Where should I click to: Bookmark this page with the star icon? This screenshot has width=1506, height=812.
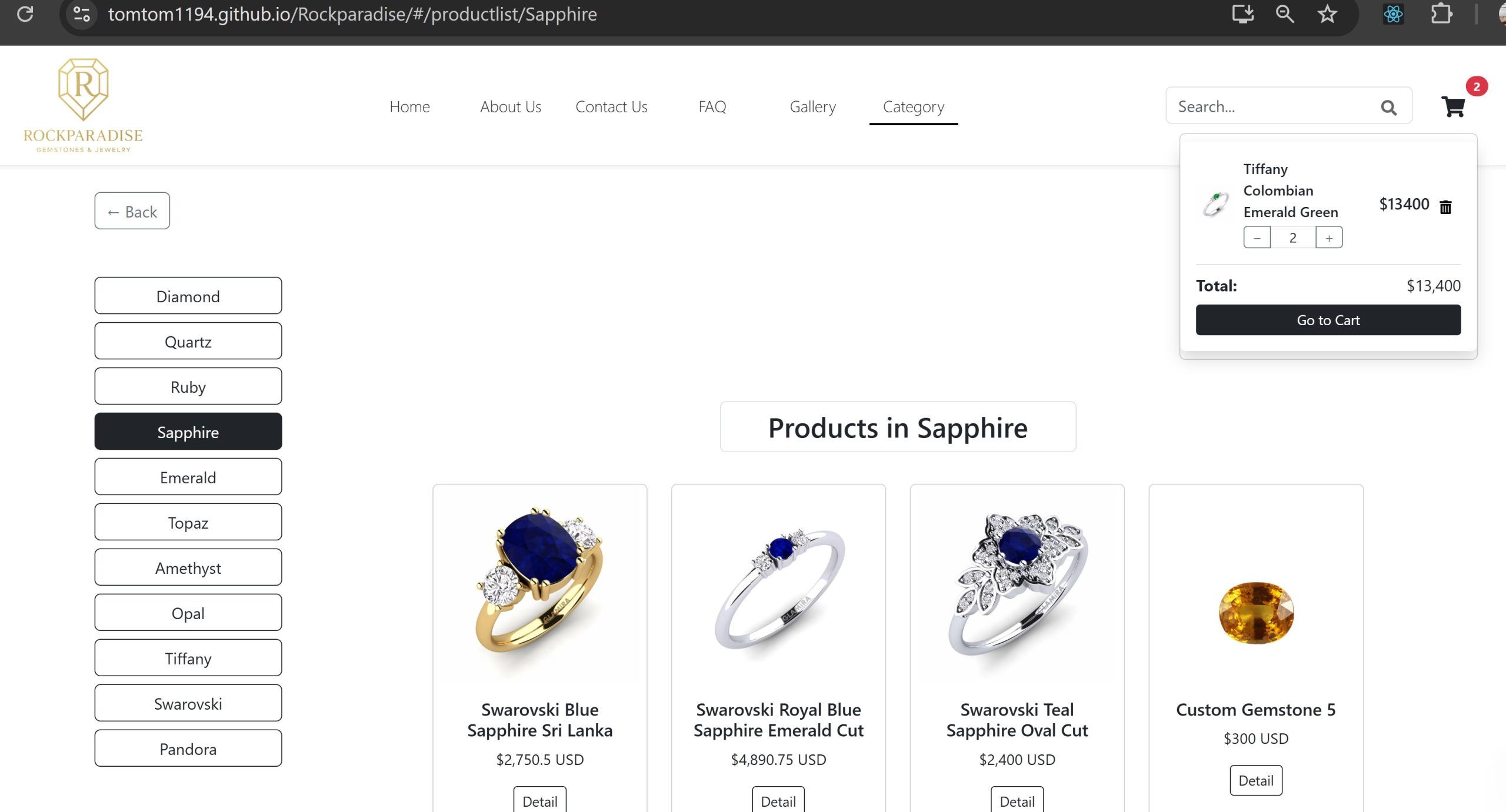[1327, 14]
